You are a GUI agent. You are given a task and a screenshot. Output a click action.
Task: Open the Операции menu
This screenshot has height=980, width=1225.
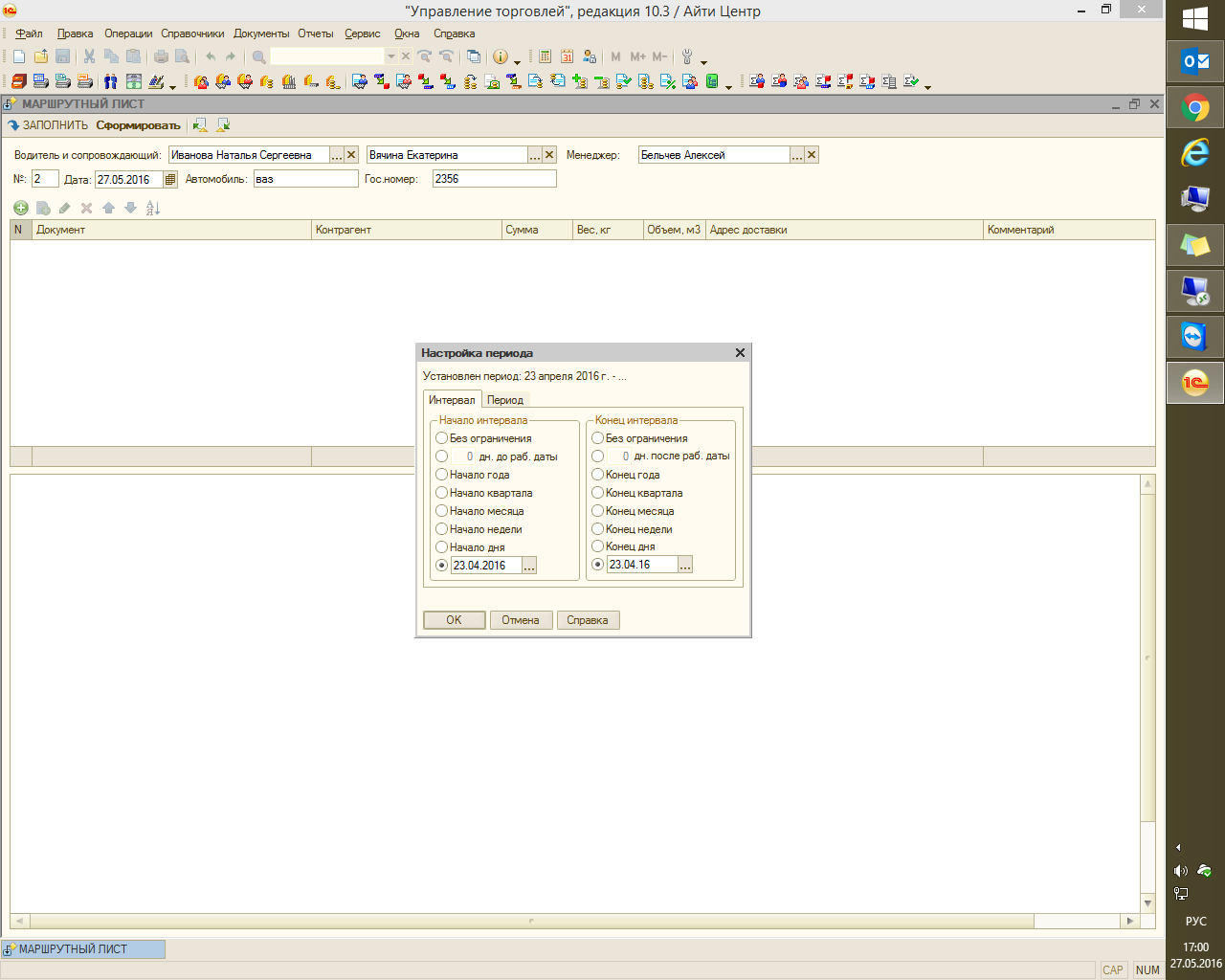click(x=128, y=33)
